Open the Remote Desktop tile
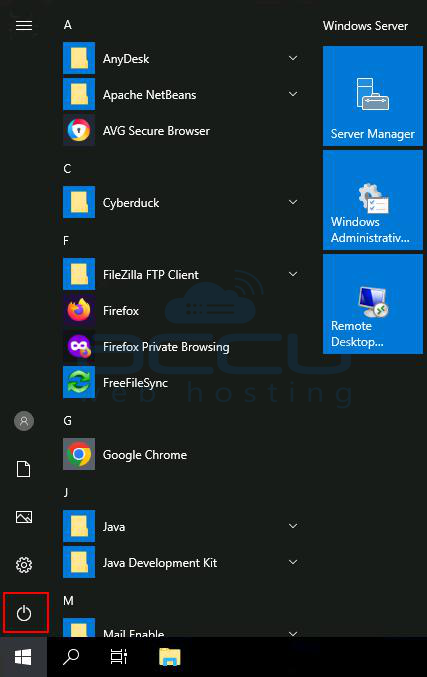Screen dimensions: 427x677 pyautogui.click(x=373, y=304)
